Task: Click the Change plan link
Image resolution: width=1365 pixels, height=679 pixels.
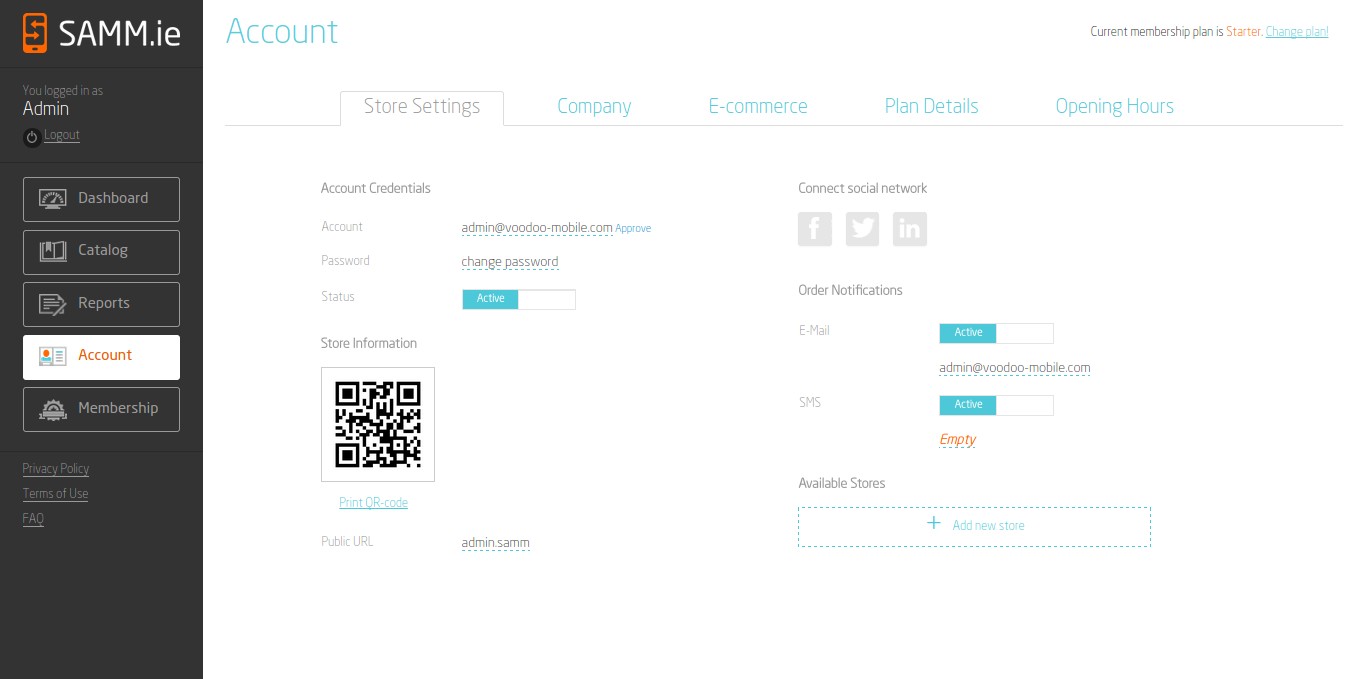Action: coord(1296,32)
